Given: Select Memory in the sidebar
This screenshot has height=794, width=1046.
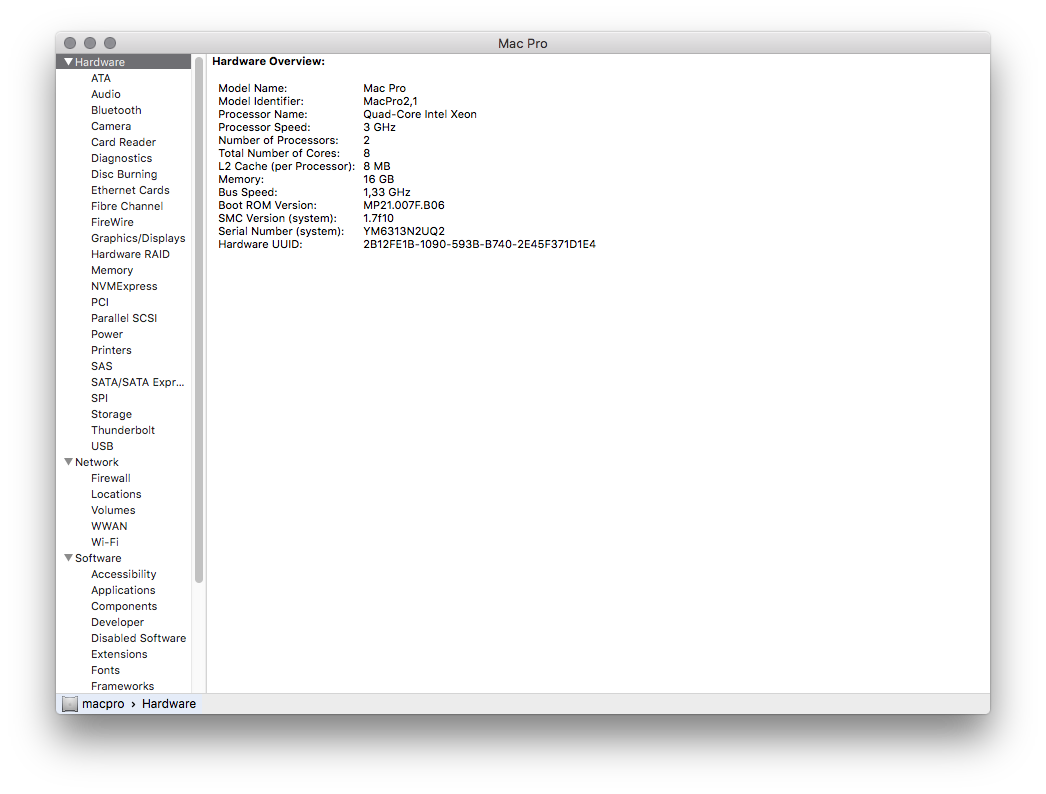Looking at the screenshot, I should click(112, 270).
